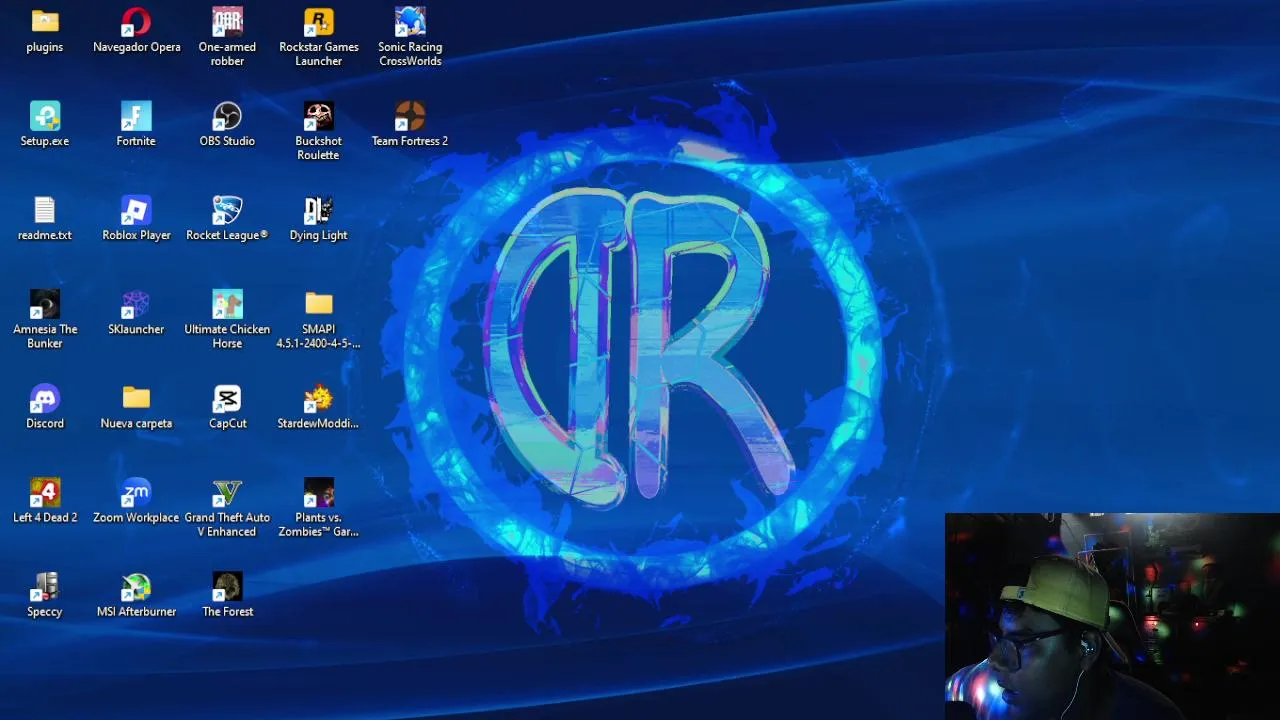Launch Zoom Workplace
This screenshot has height=720, width=1280.
point(136,492)
